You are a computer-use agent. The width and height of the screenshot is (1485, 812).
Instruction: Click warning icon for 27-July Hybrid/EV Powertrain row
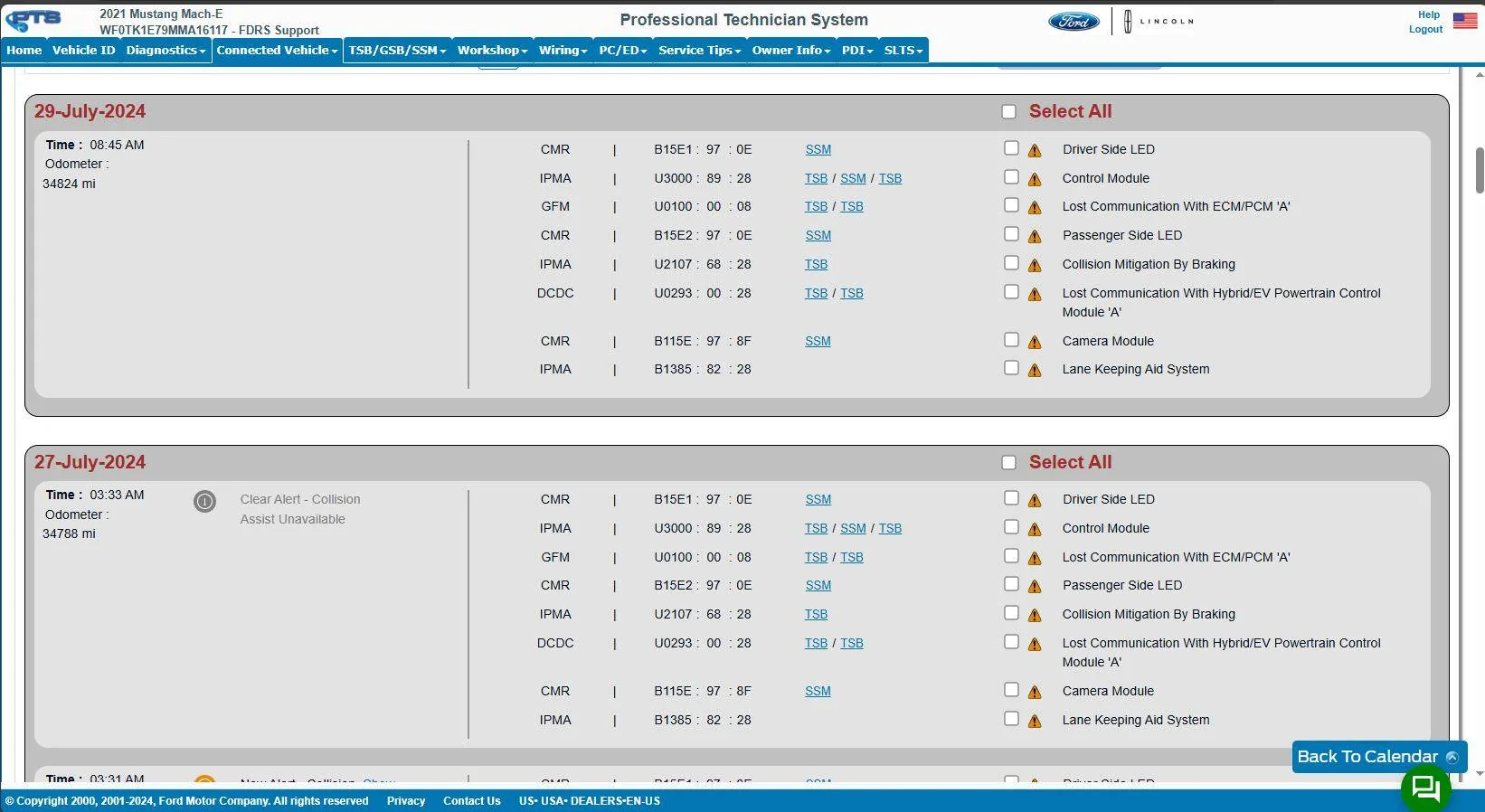pyautogui.click(x=1035, y=644)
